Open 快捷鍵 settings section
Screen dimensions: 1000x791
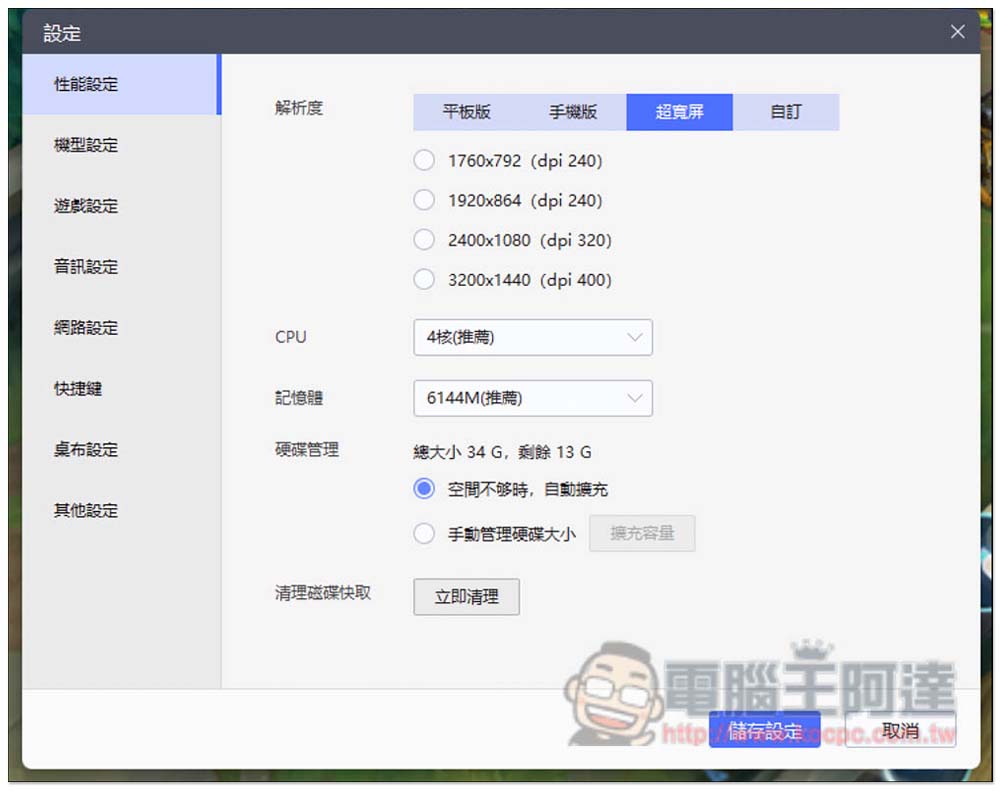(78, 388)
